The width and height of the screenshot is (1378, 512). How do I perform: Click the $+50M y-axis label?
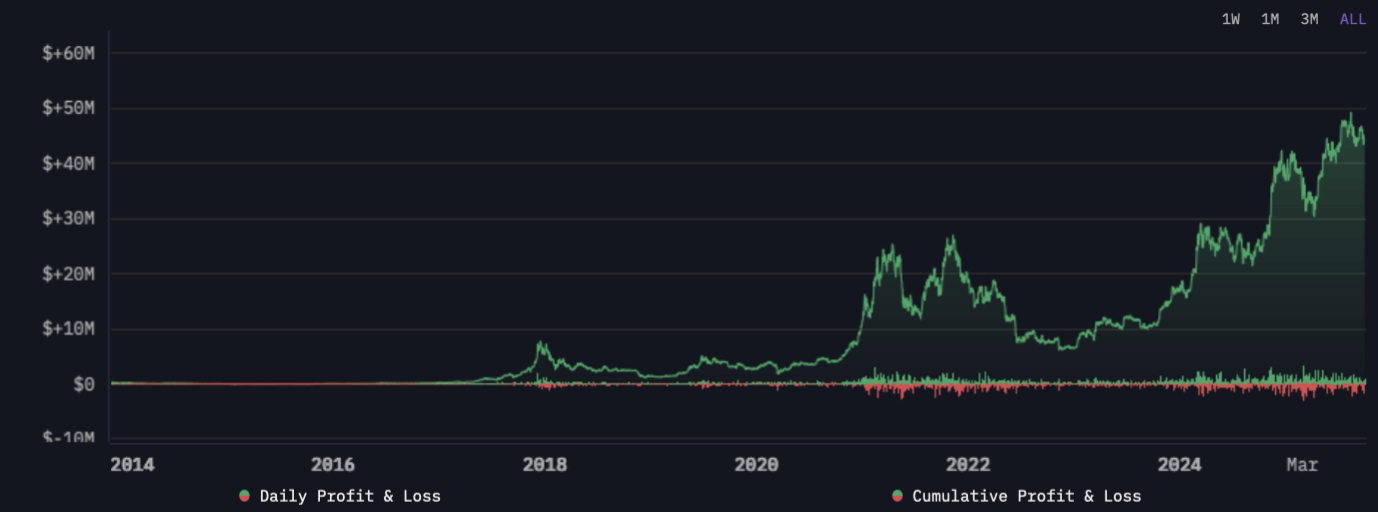click(x=68, y=108)
